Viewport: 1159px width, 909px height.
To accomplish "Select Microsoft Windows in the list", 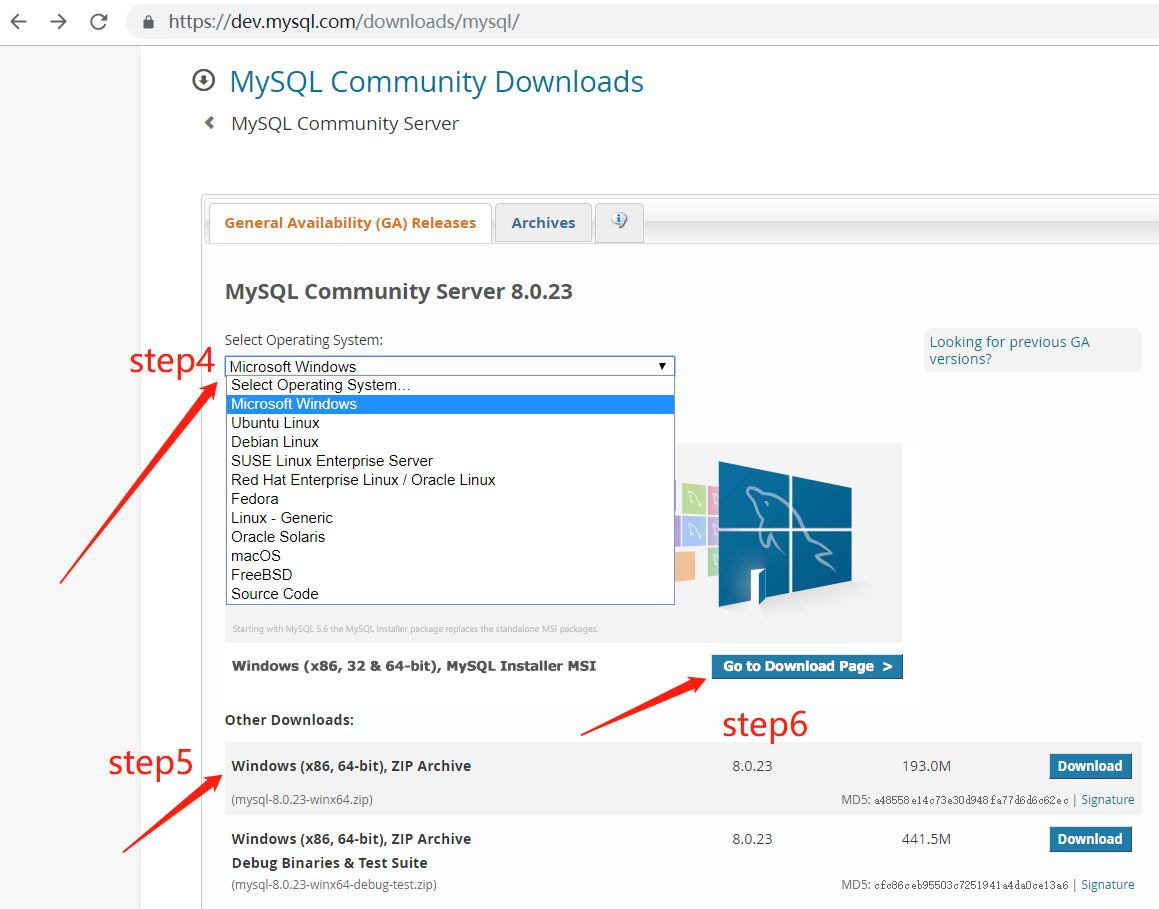I will 450,404.
